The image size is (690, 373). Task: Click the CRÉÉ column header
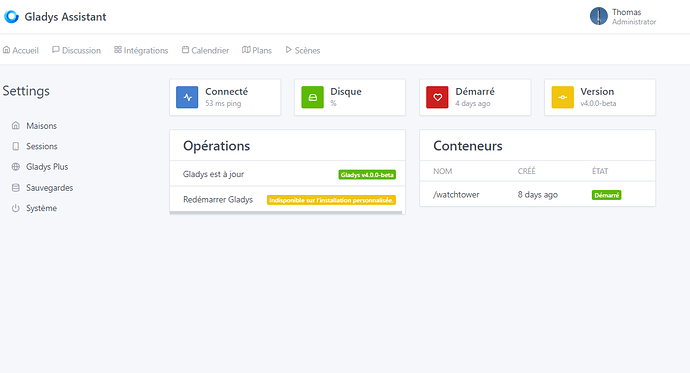click(527, 171)
